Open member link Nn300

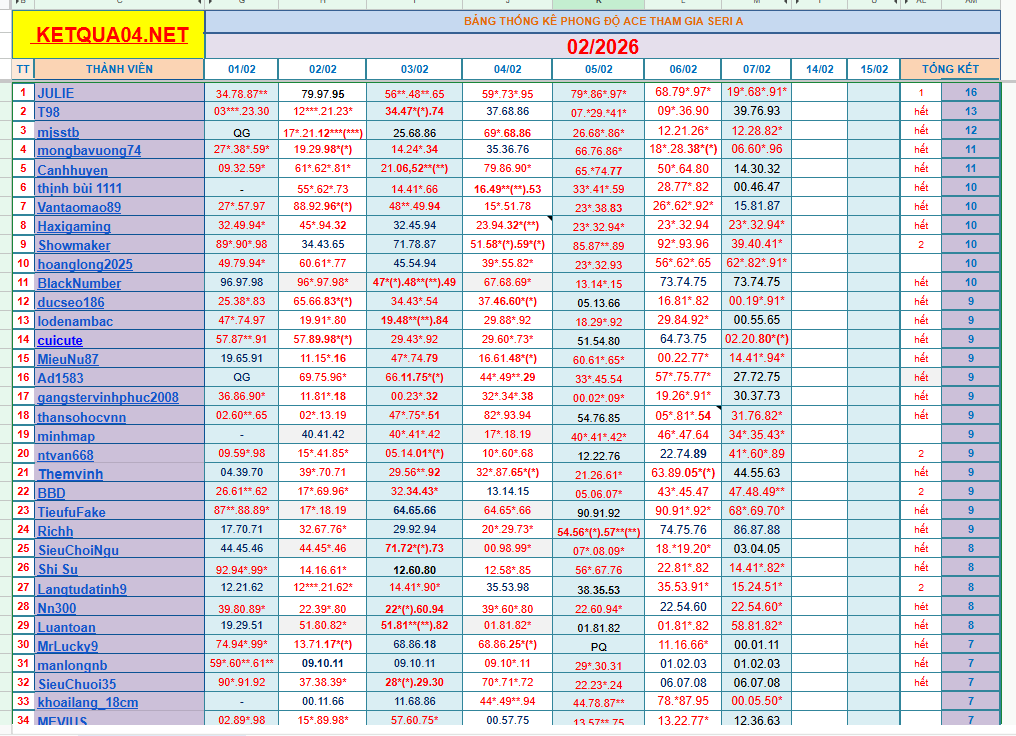point(56,608)
